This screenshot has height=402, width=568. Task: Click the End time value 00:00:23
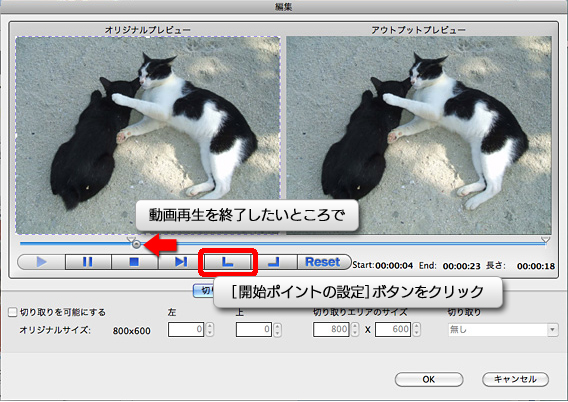[x=461, y=266]
